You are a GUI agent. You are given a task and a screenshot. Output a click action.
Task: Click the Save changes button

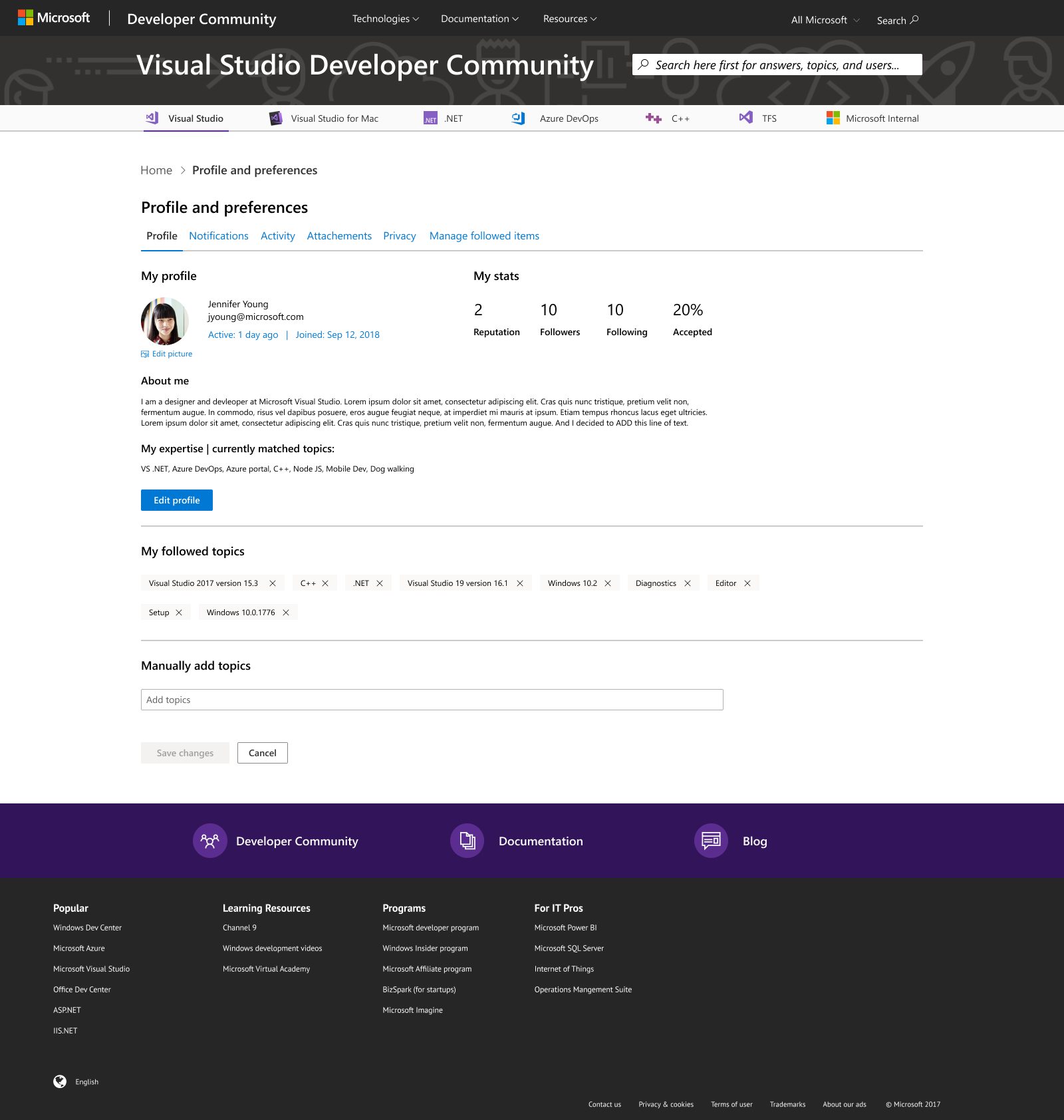[x=185, y=753]
